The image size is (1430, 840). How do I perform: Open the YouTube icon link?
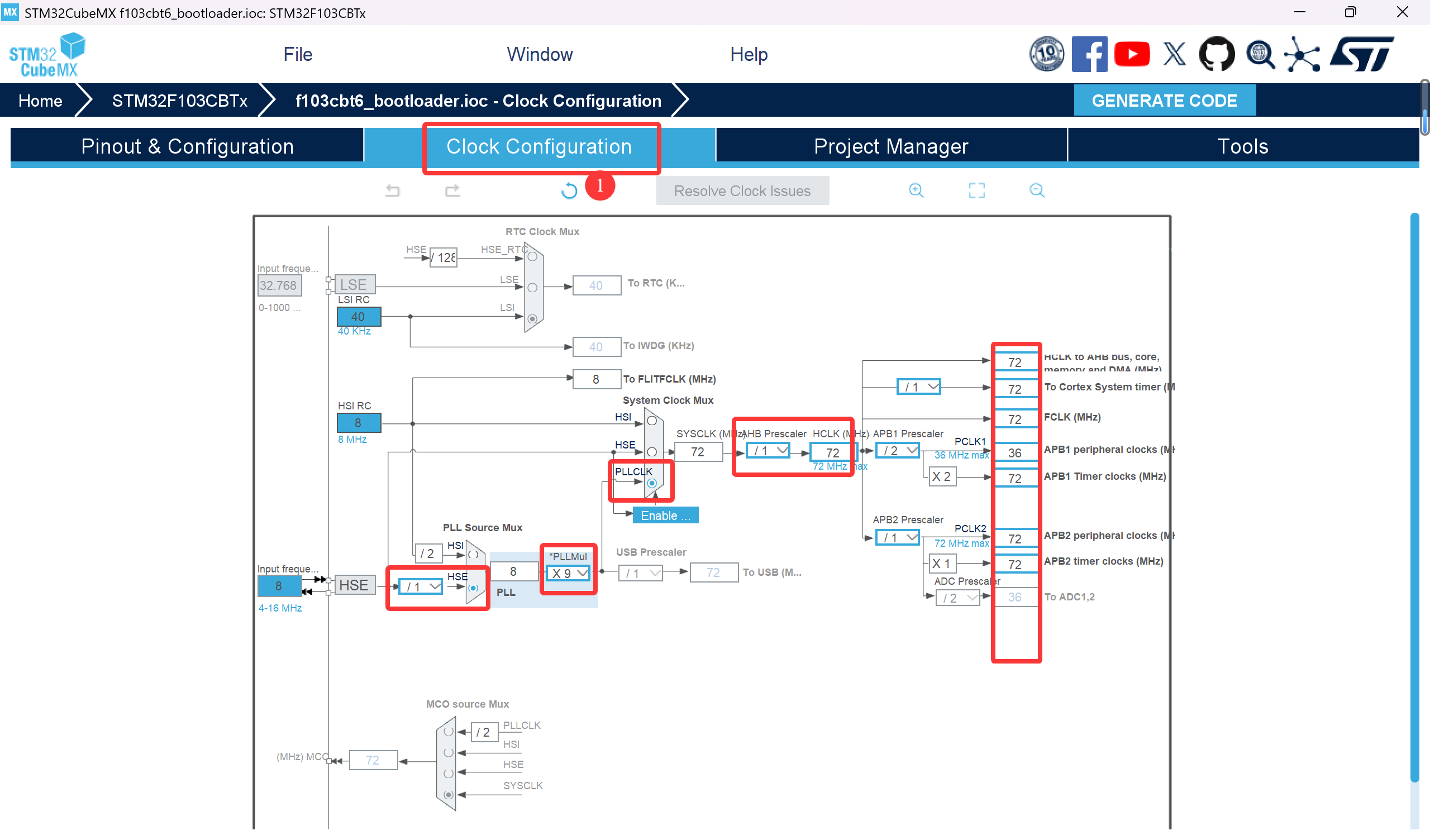coord(1132,55)
